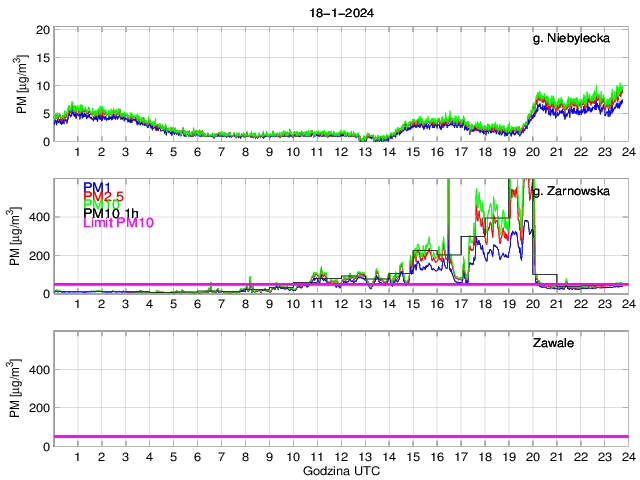Click the top panel's PM y-axis label
Viewport: 640px width, 480px height.
[x=21, y=84]
